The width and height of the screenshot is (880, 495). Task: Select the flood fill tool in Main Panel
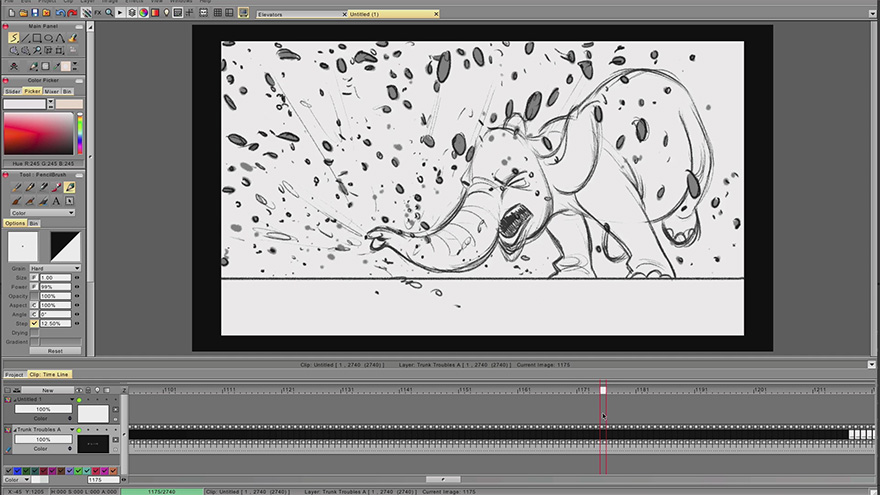click(72, 38)
